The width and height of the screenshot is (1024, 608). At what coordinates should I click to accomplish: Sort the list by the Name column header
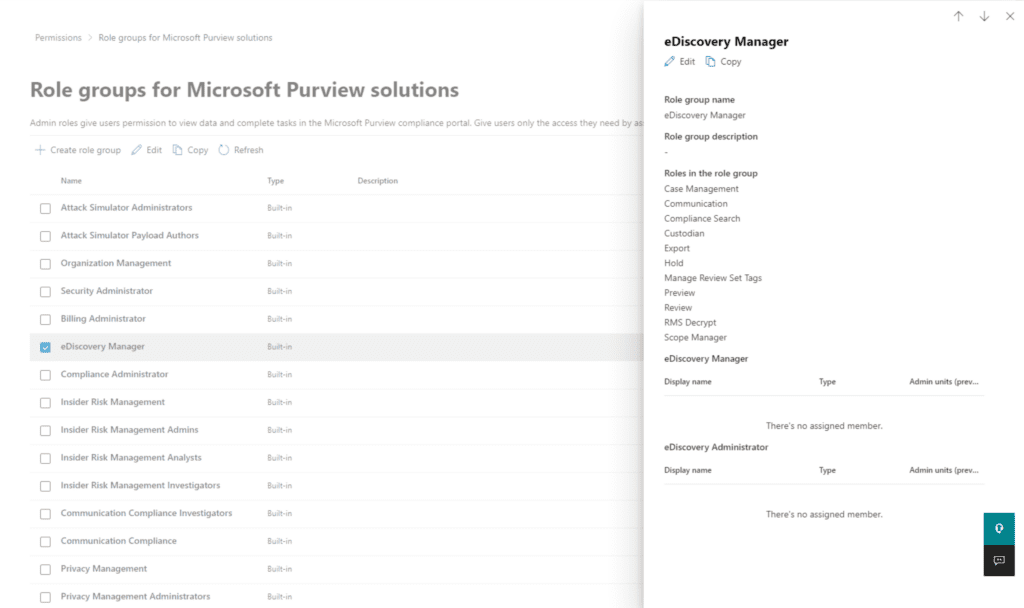(71, 181)
